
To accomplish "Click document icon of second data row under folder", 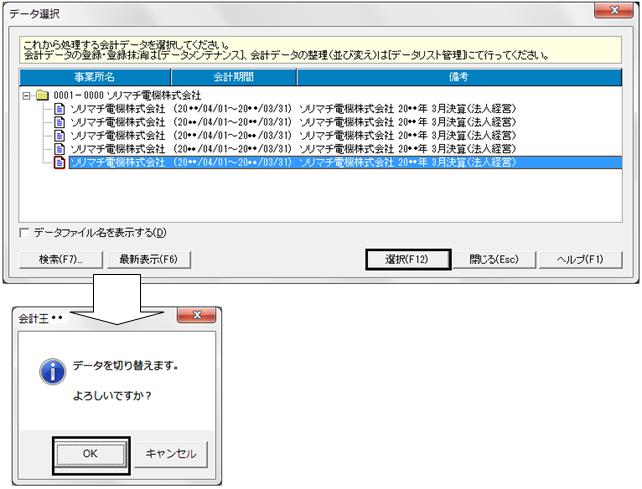I will pos(60,122).
